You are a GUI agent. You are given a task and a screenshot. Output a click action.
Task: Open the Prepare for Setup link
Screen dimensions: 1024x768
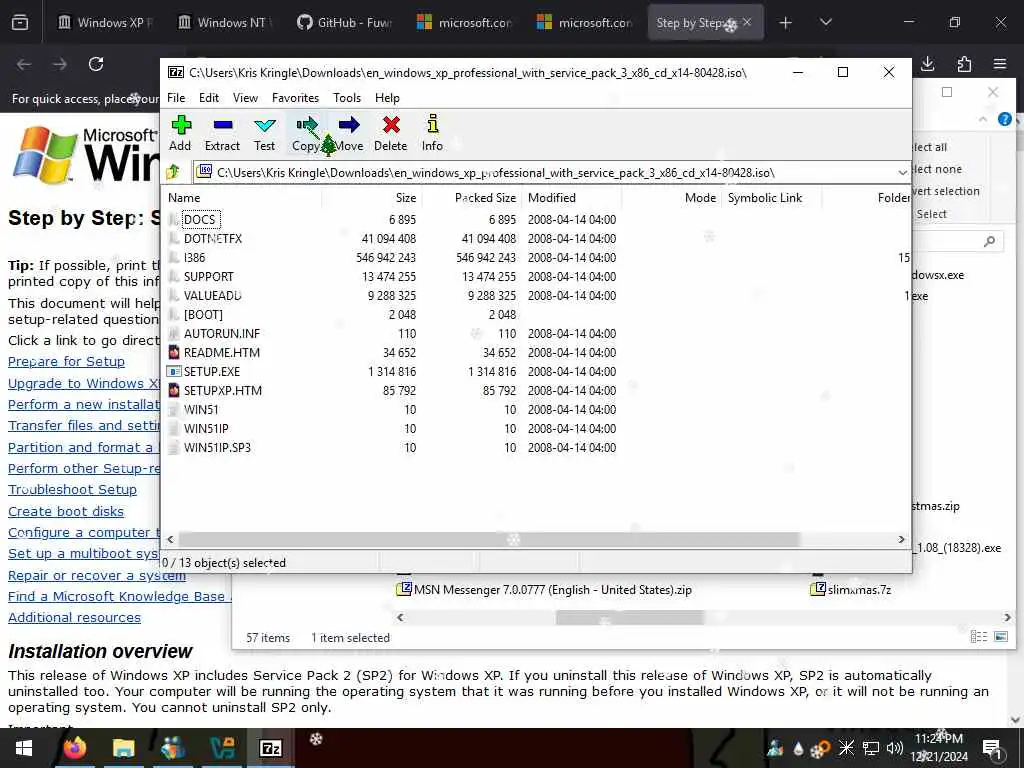(x=66, y=362)
